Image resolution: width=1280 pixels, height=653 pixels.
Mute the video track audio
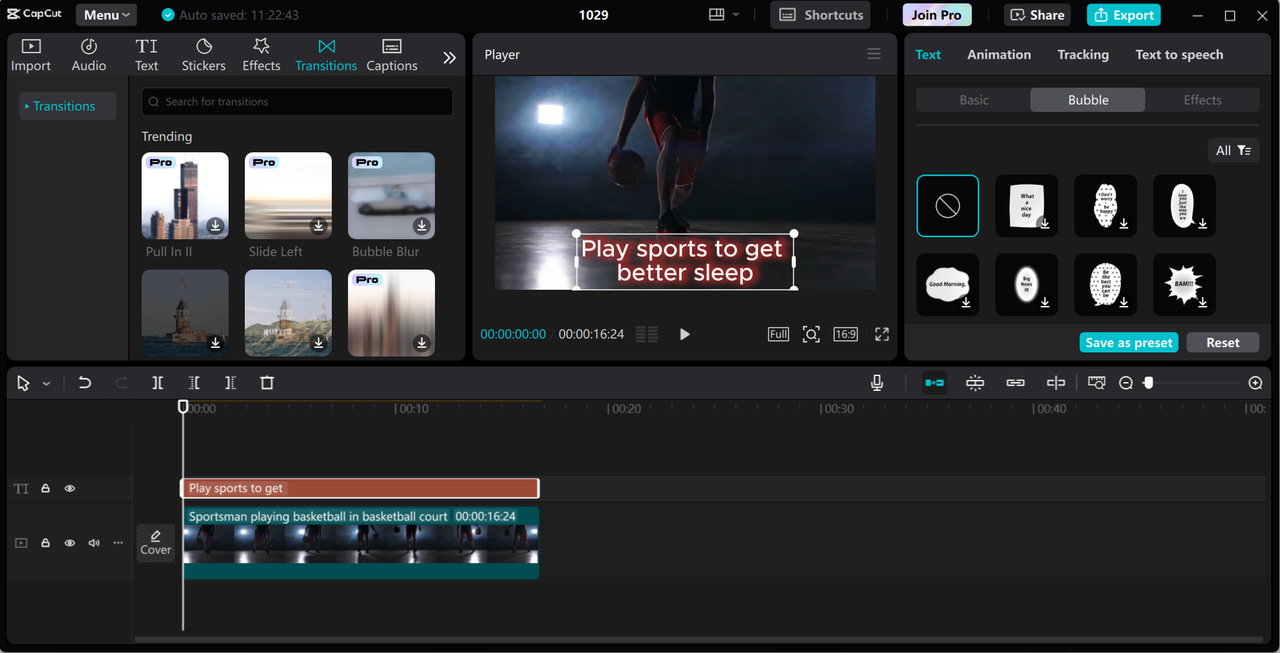point(94,543)
